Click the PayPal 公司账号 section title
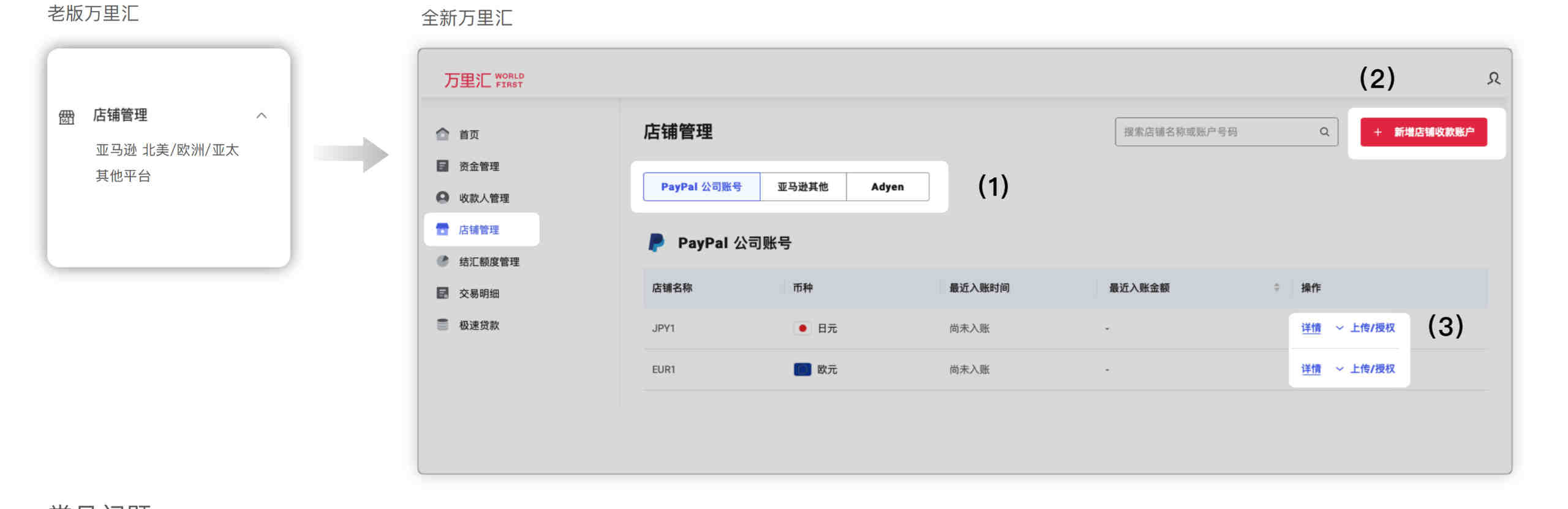The image size is (1568, 509). pyautogui.click(x=734, y=243)
